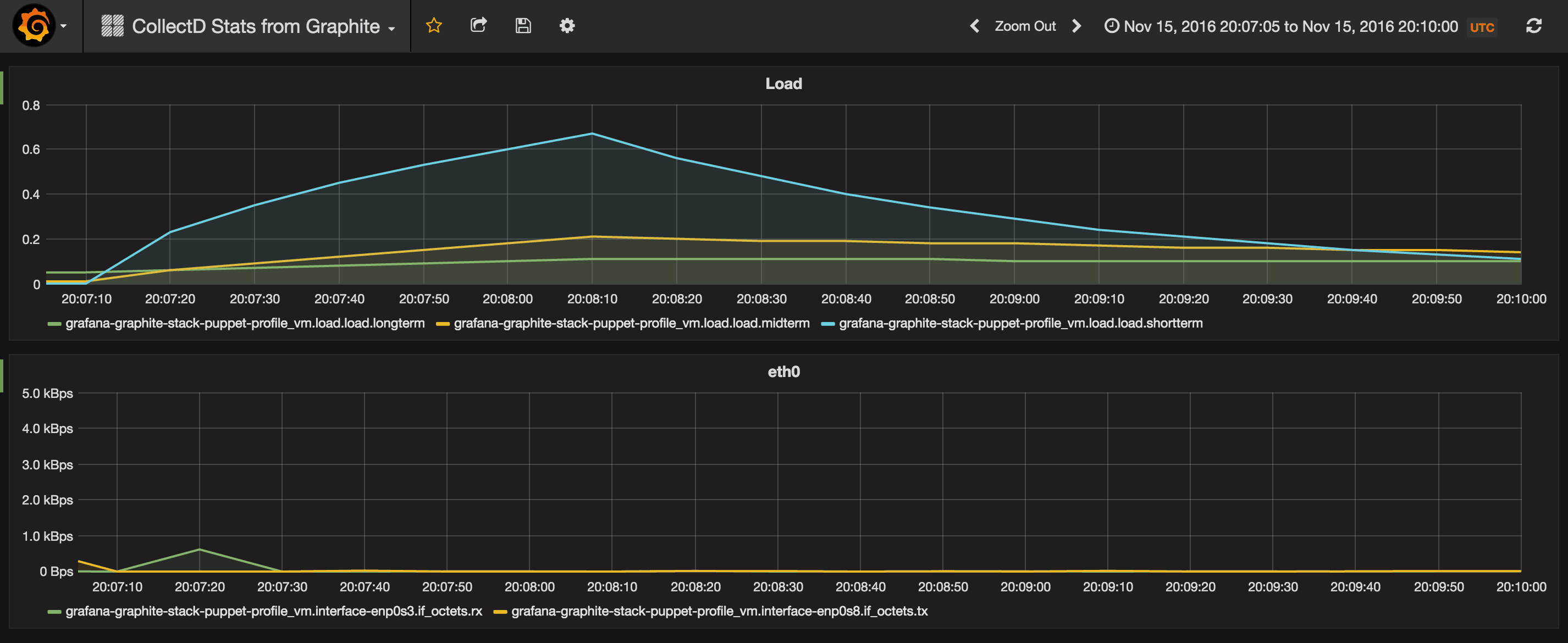1568x643 pixels.
Task: Open the Grafana main menu logo
Action: 34,25
